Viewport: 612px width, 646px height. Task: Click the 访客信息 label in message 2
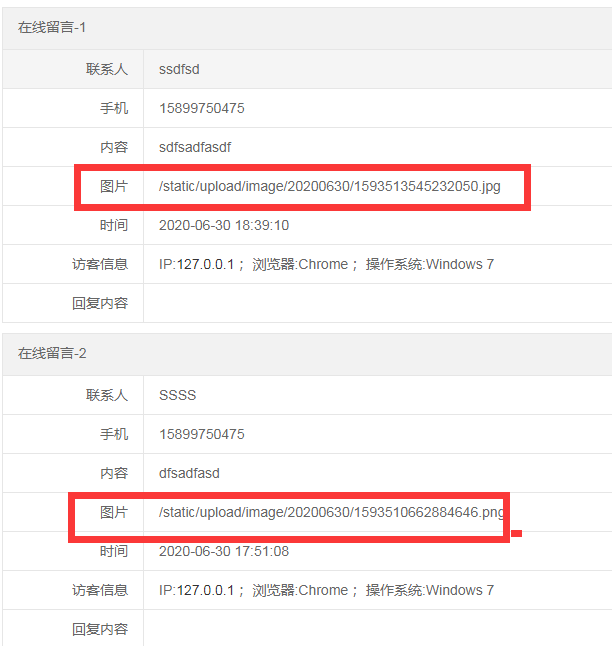[100, 590]
